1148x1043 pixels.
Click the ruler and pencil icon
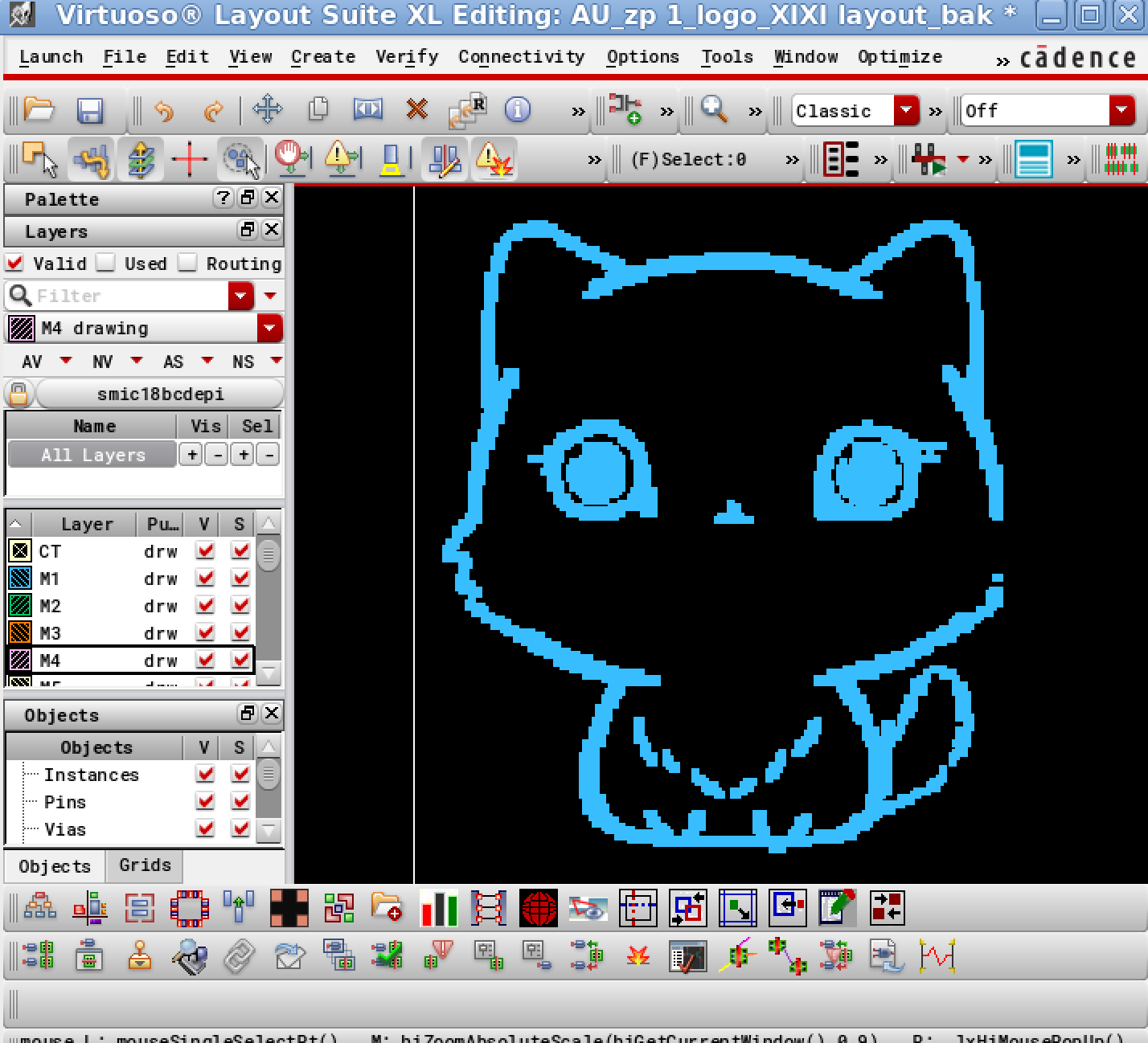coord(444,158)
